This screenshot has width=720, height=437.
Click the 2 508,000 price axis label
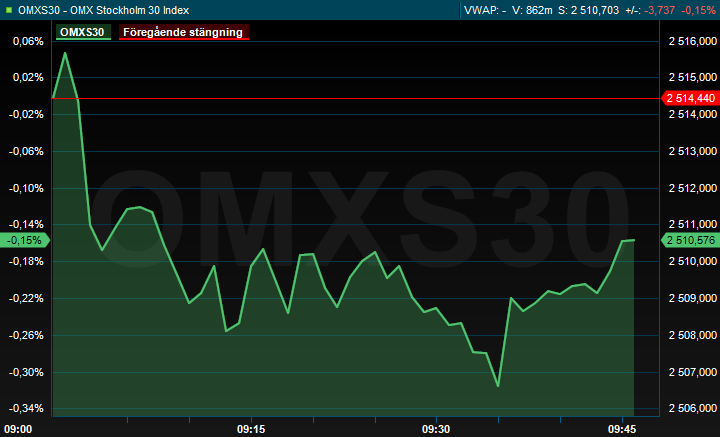coord(692,335)
